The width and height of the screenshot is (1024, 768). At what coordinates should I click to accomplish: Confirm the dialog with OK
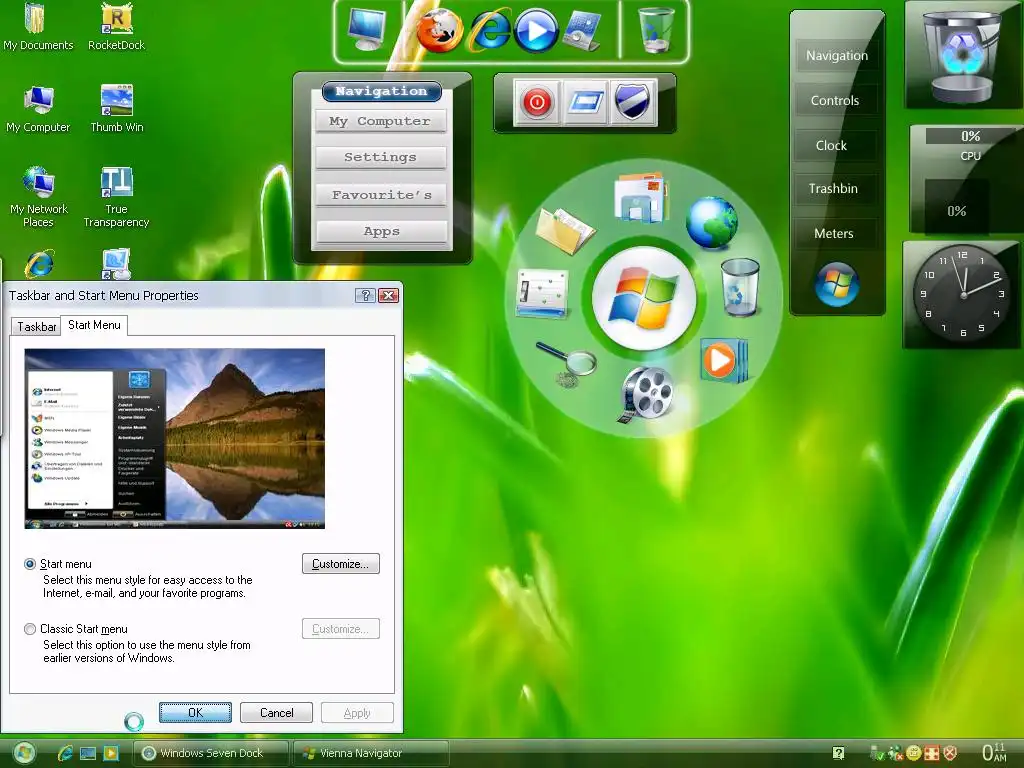click(195, 712)
